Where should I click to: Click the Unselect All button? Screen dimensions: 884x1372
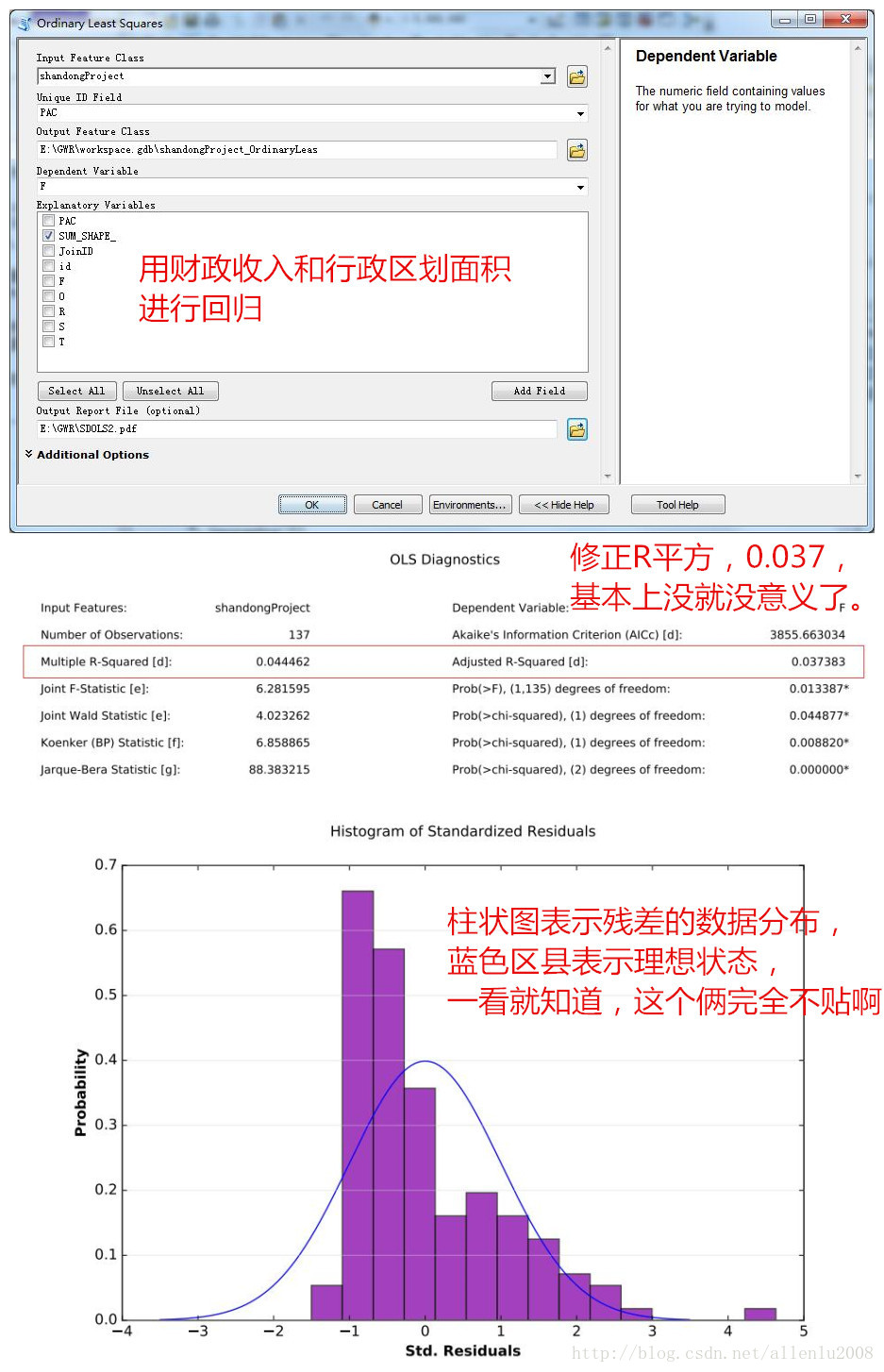(x=171, y=391)
